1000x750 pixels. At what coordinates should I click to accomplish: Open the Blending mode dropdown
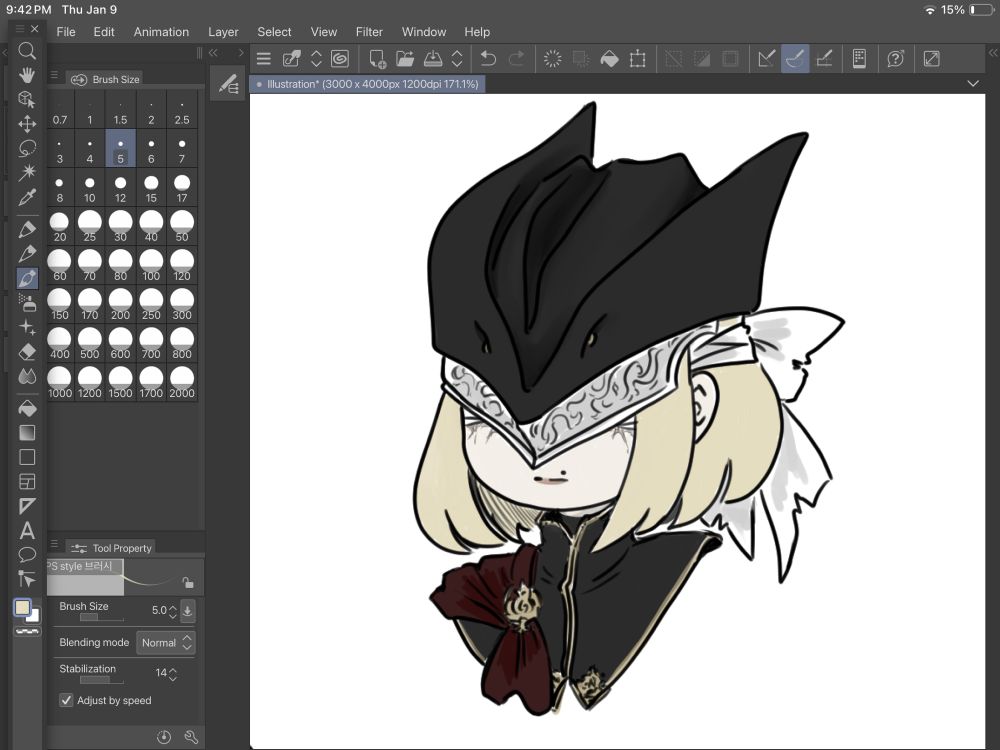coord(166,643)
